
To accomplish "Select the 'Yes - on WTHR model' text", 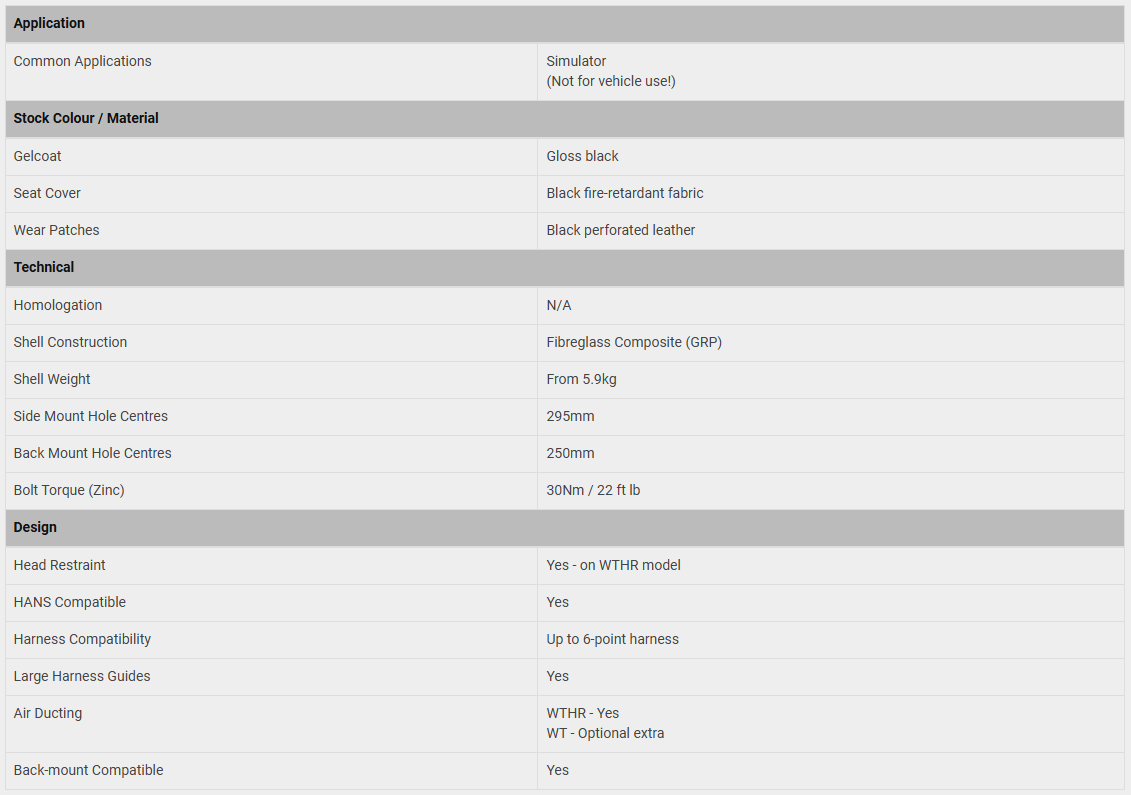I will [x=613, y=565].
